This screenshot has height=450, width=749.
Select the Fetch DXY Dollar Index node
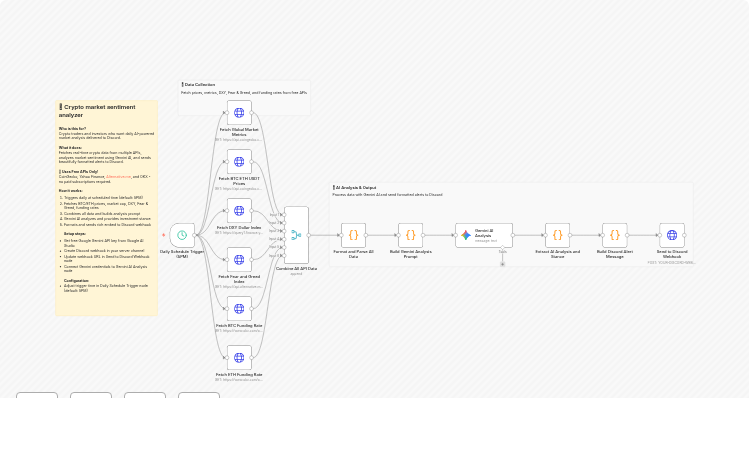pos(239,211)
